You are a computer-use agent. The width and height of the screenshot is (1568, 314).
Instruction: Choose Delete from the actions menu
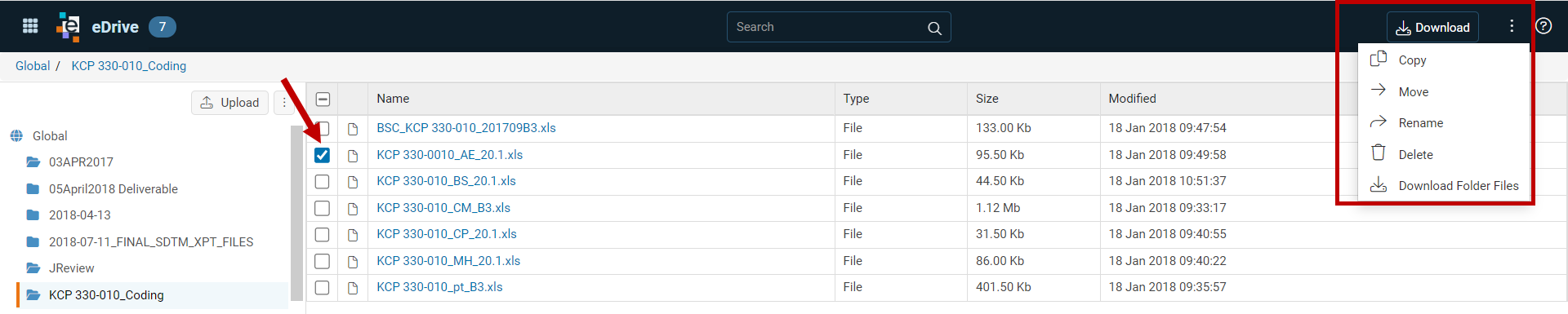[1444, 154]
